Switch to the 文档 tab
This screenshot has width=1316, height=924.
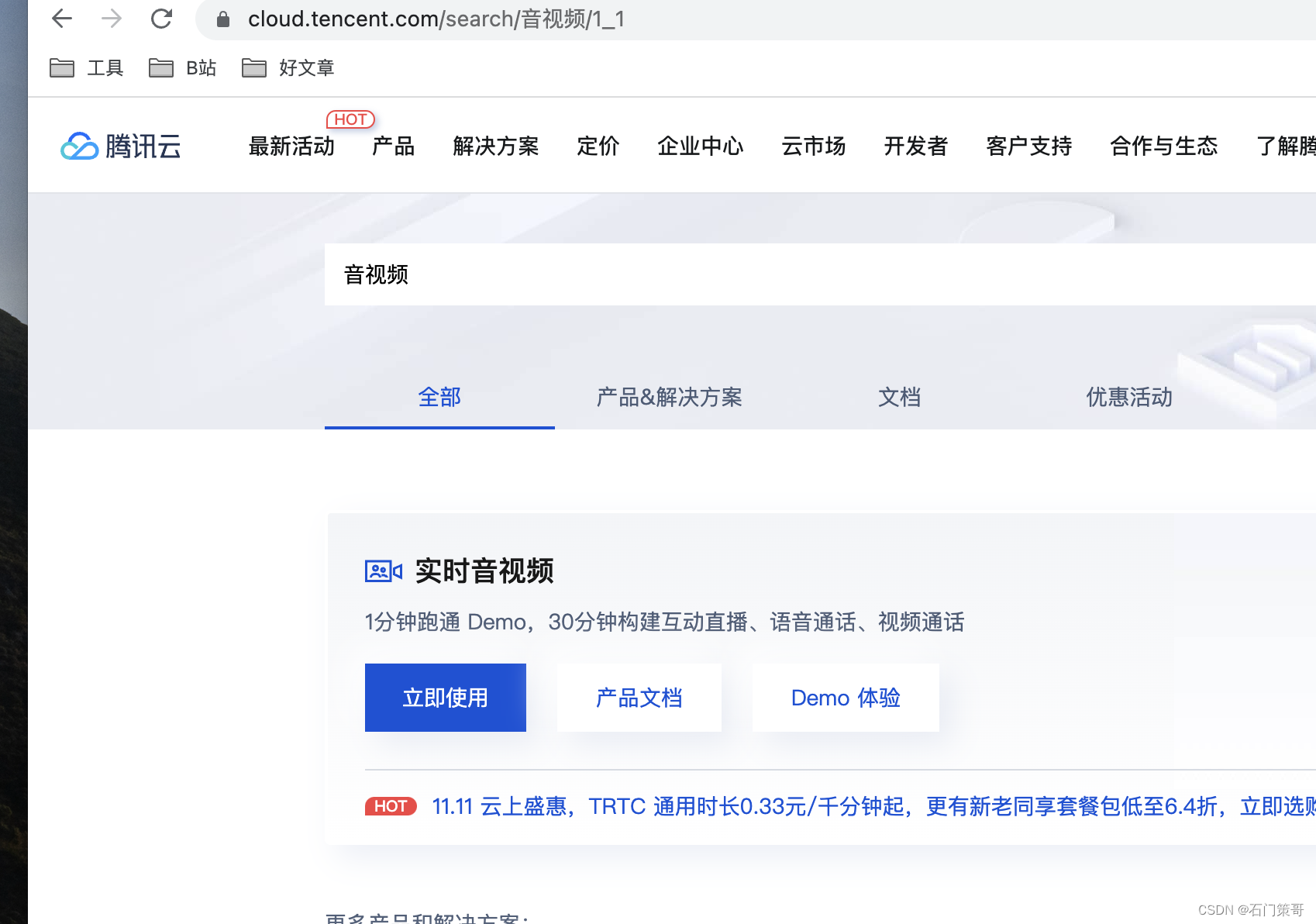pos(899,398)
